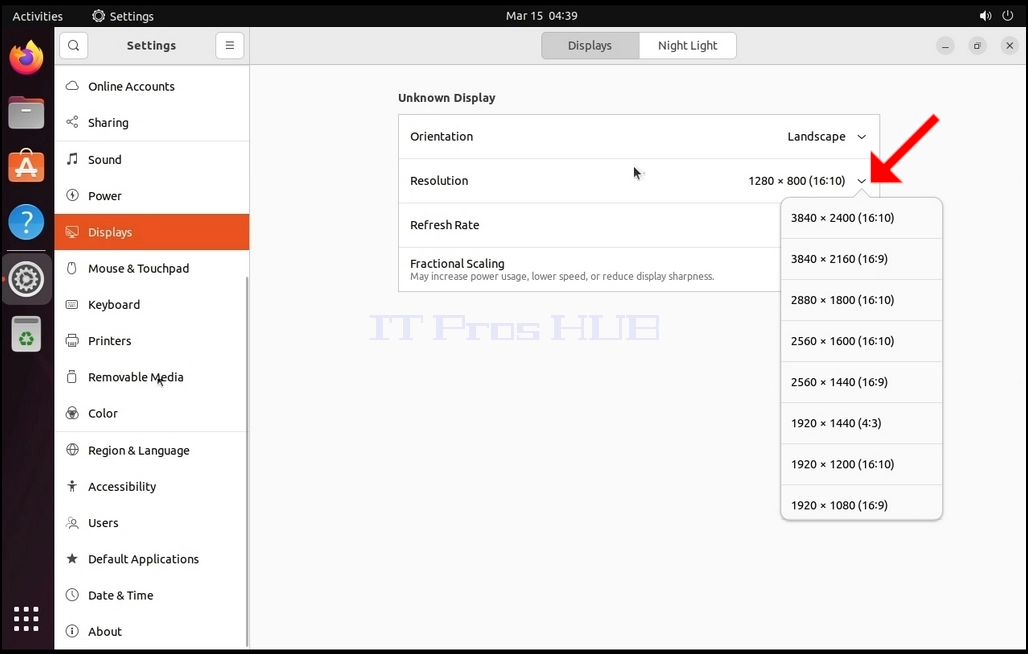Open the Settings search icon
Viewport: 1028px width, 654px height.
[x=73, y=45]
